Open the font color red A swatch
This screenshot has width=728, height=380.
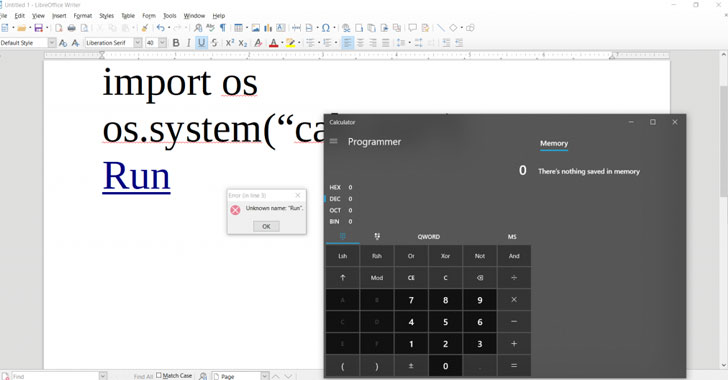[273, 43]
